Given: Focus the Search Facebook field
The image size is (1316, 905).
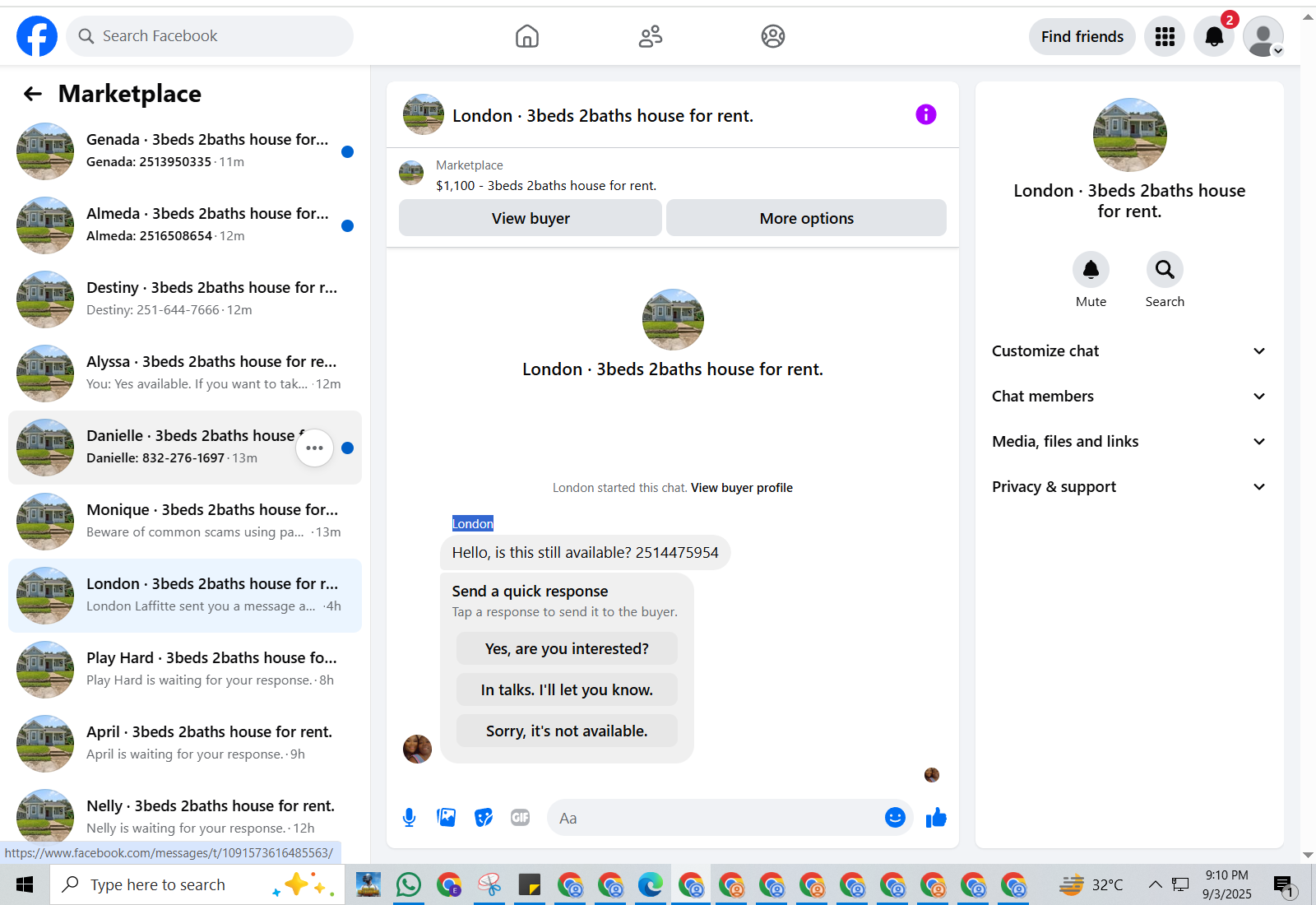Looking at the screenshot, I should coord(210,36).
